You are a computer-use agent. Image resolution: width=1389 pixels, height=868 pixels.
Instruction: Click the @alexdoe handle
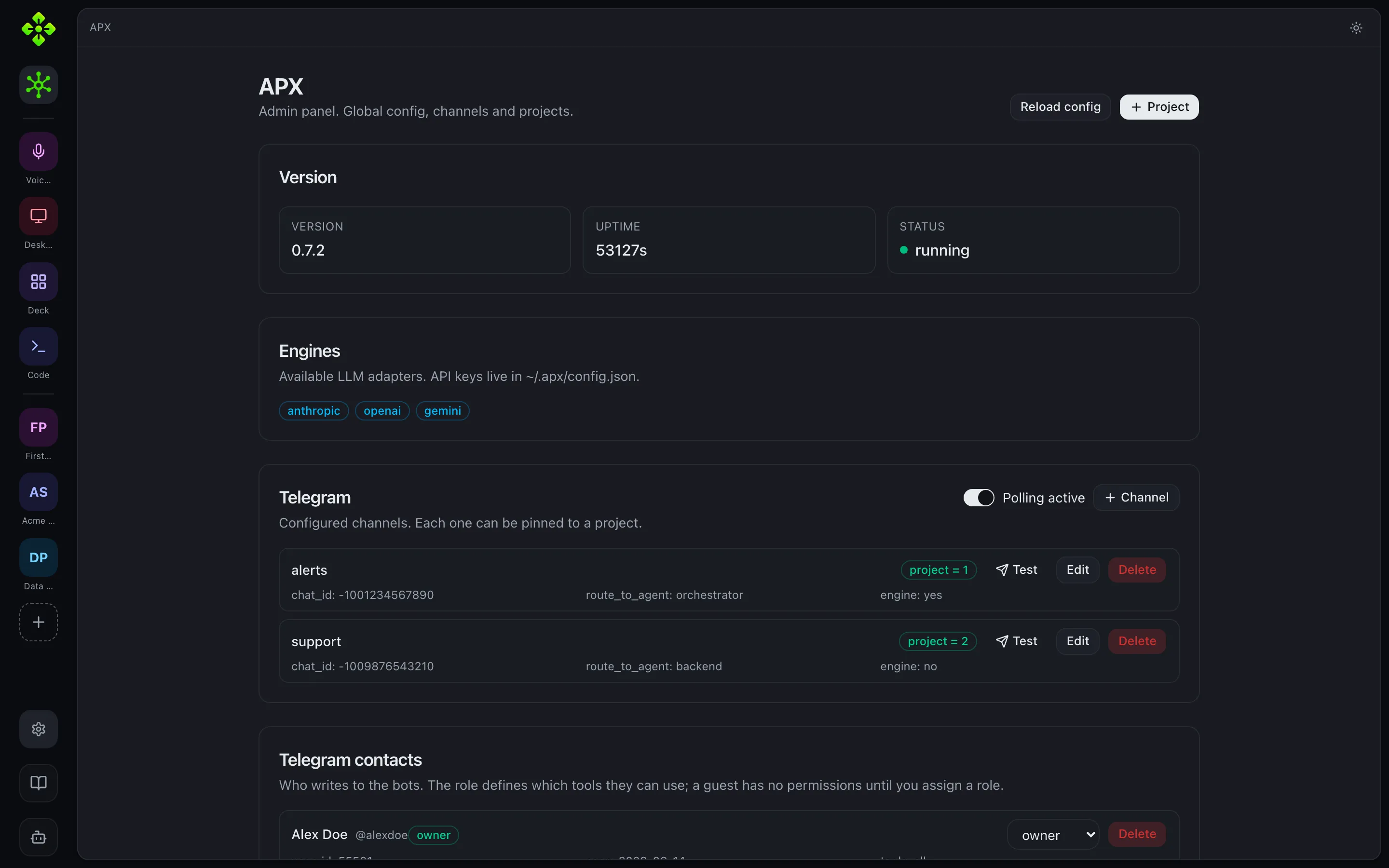point(381,835)
